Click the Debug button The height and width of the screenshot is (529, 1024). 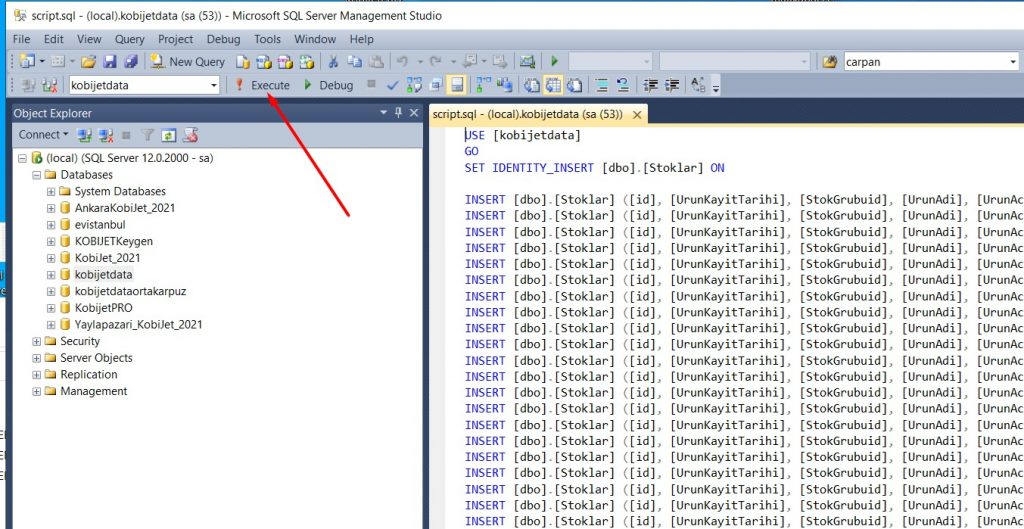point(328,85)
